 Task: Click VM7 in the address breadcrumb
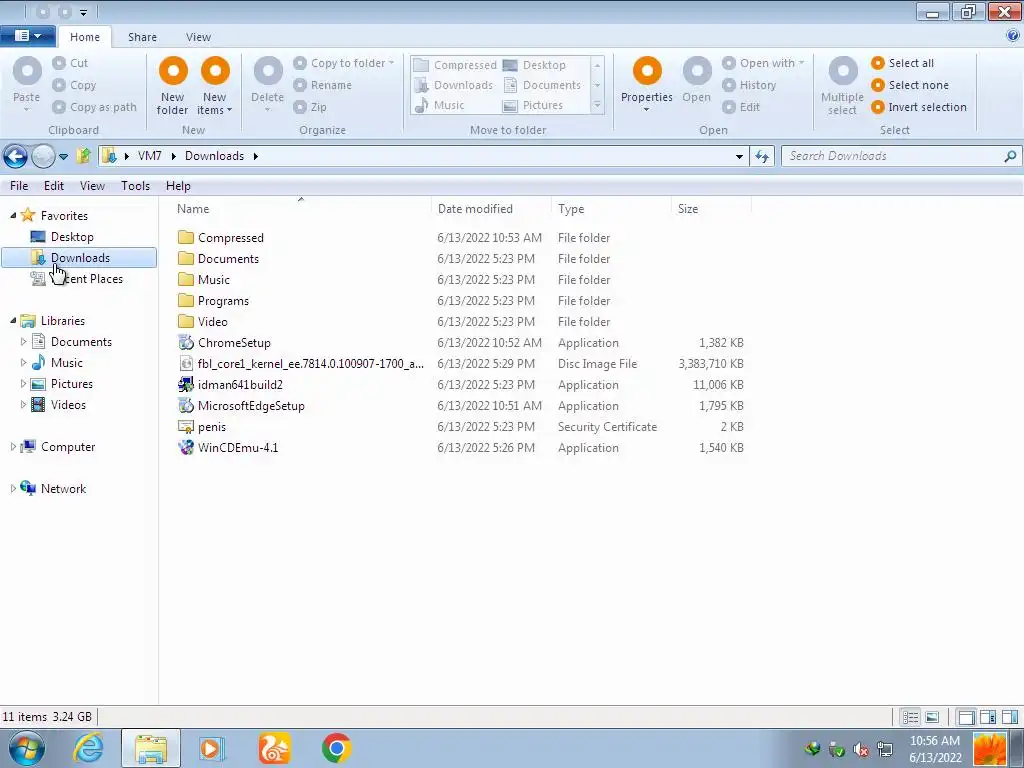pos(150,156)
